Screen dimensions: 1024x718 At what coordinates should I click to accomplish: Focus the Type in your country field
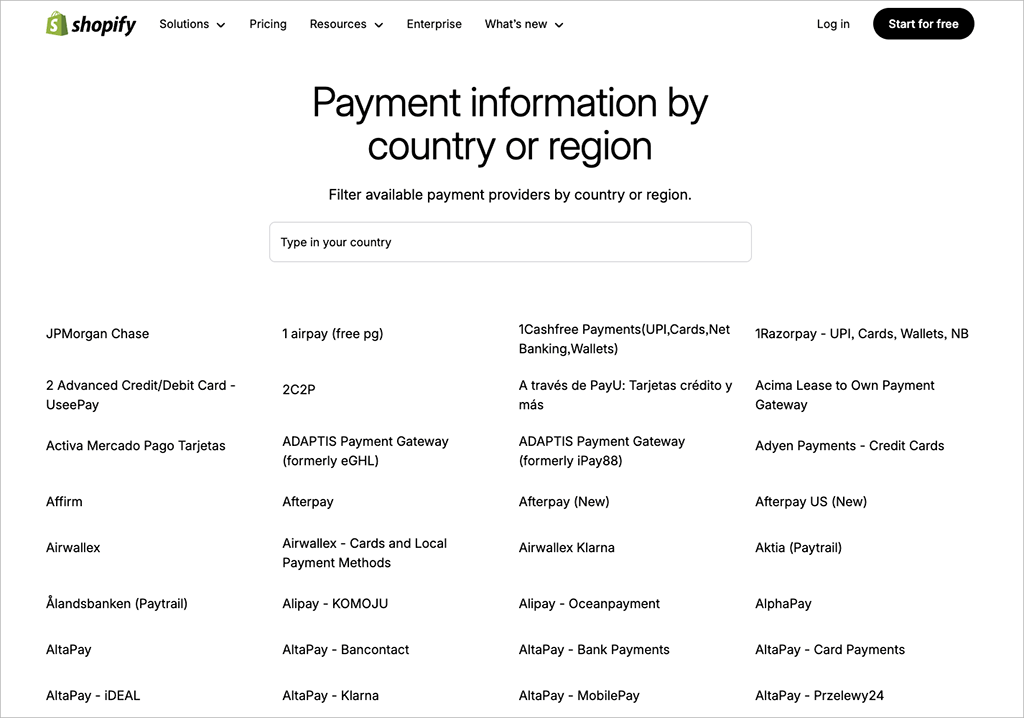510,242
